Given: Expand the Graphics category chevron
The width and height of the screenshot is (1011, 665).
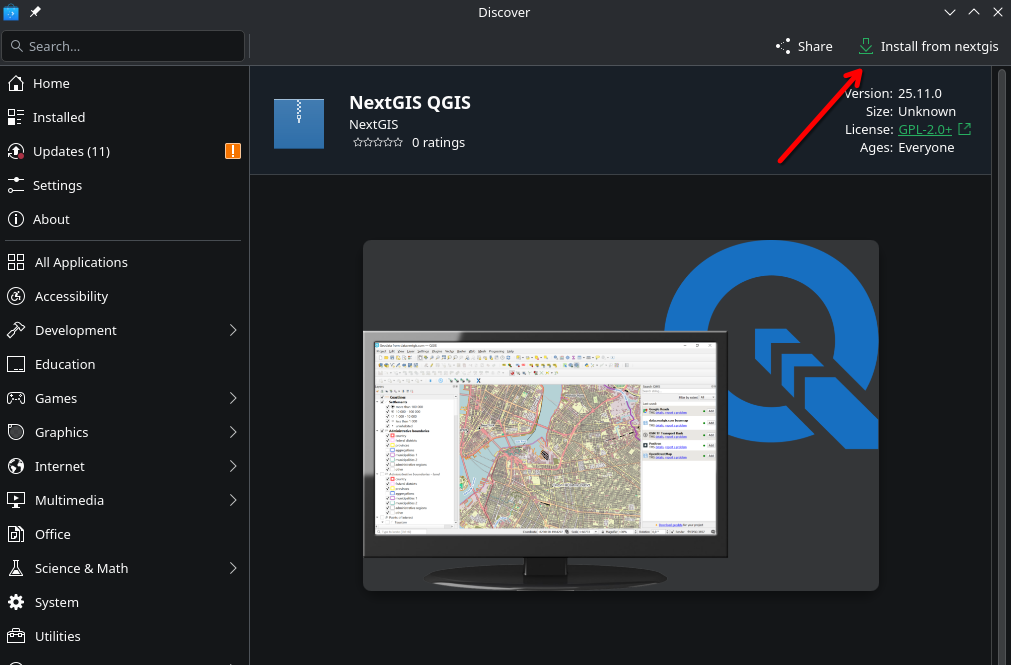Looking at the screenshot, I should (x=233, y=433).
